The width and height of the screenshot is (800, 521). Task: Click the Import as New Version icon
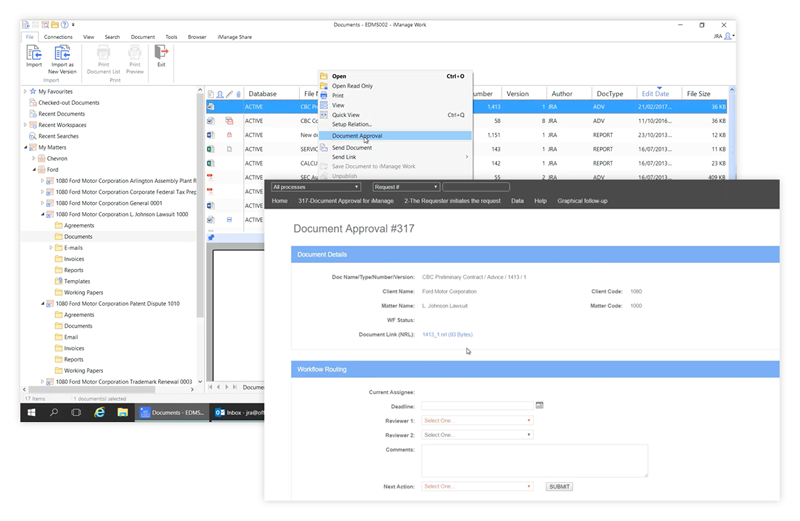coord(62,53)
